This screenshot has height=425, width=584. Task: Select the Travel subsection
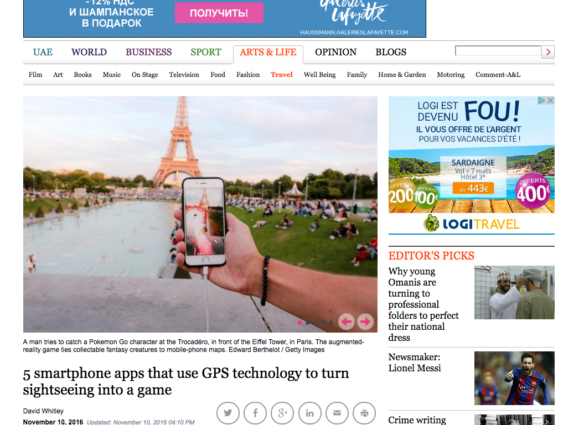pyautogui.click(x=282, y=75)
